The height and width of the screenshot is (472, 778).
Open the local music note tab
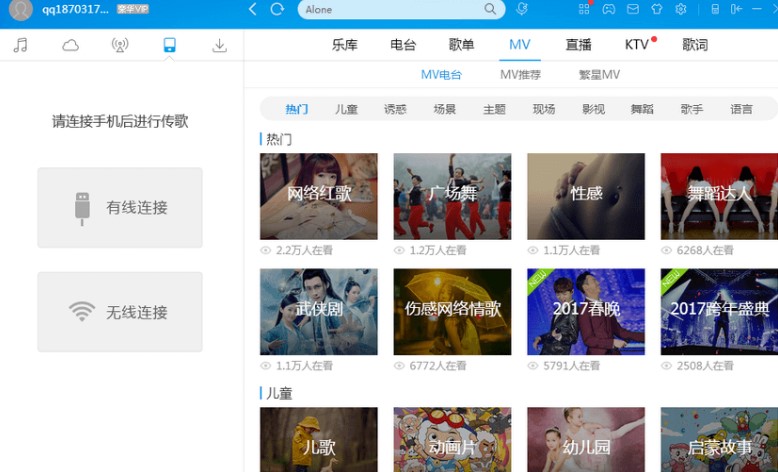pyautogui.click(x=20, y=45)
